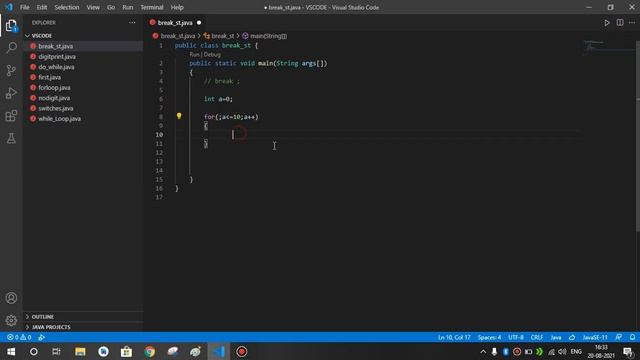Open File Explorer from the taskbar
This screenshot has width=640, height=360.
click(x=80, y=351)
